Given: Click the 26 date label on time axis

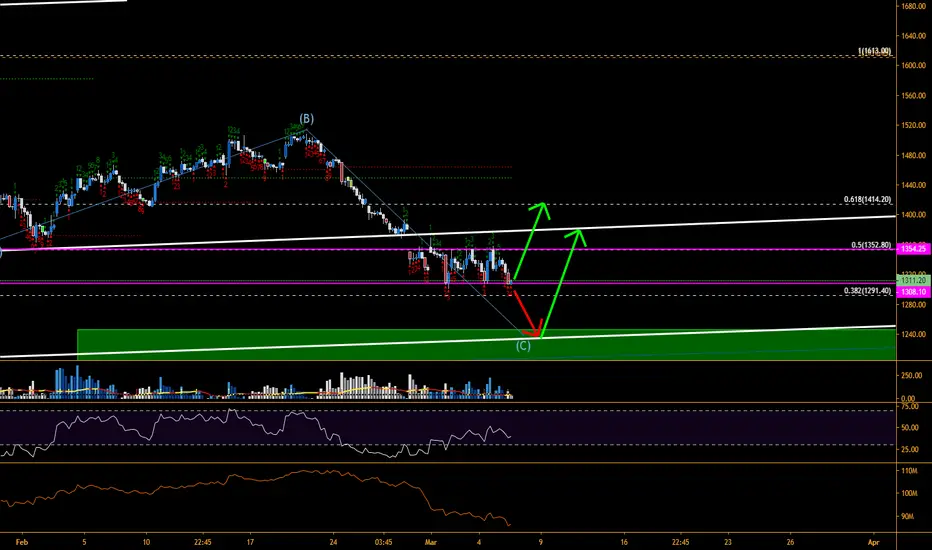Looking at the screenshot, I should coord(791,542).
